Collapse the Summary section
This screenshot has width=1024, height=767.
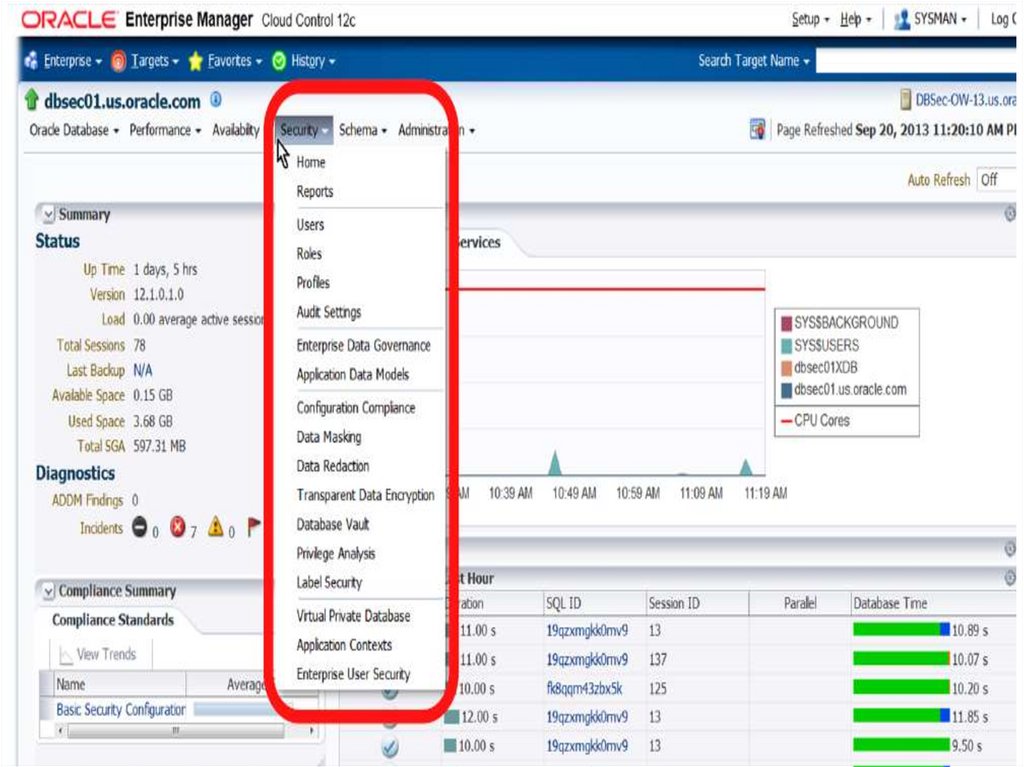pos(48,214)
